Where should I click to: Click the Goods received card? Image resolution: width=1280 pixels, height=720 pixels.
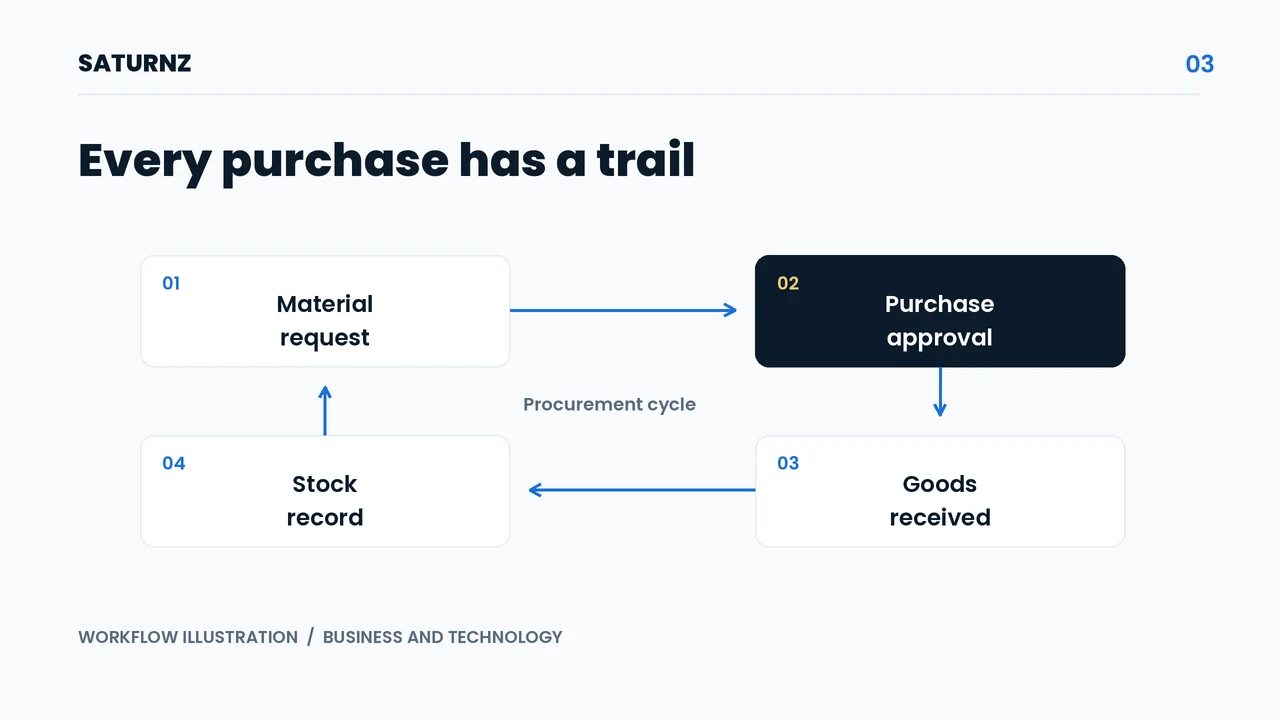click(940, 491)
